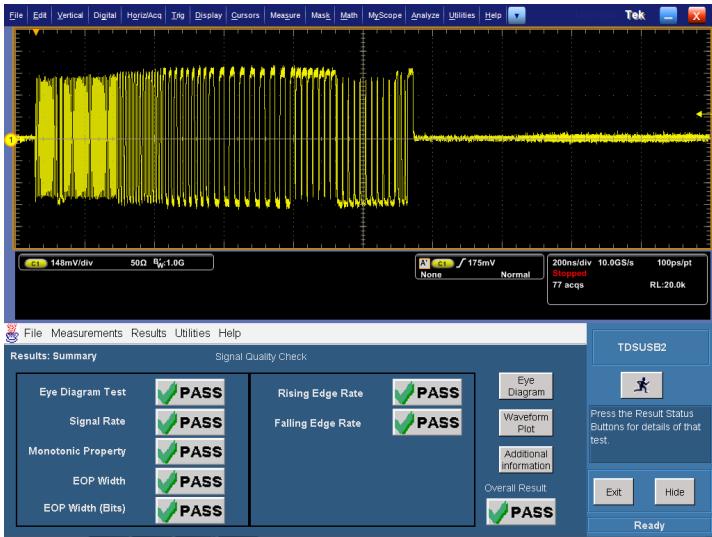Open the Digital menu
The width and height of the screenshot is (712, 537).
pos(105,15)
